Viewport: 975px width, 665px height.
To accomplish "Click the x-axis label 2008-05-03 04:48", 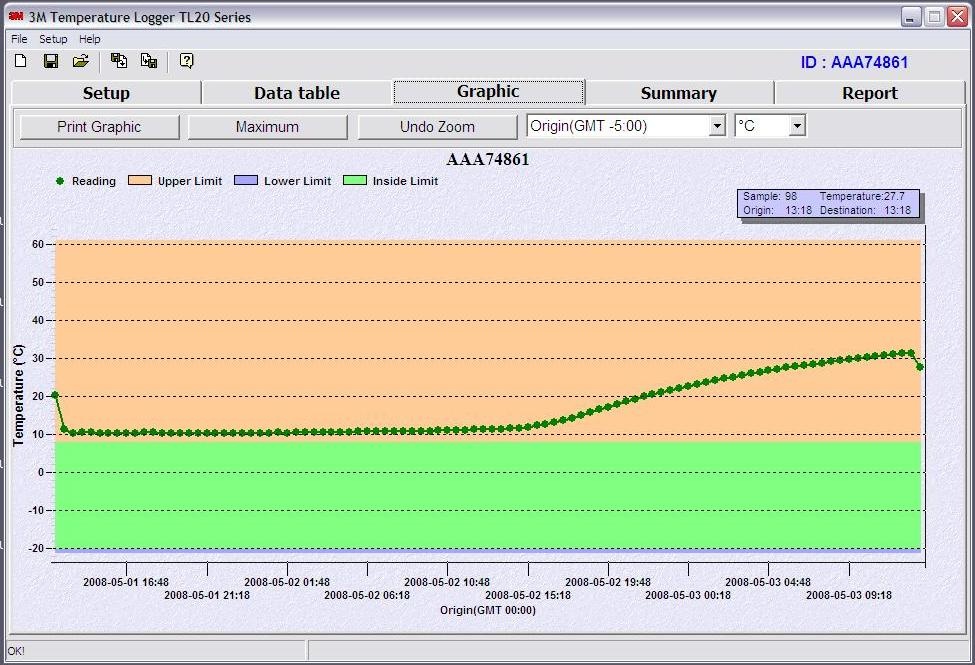I will (768, 582).
